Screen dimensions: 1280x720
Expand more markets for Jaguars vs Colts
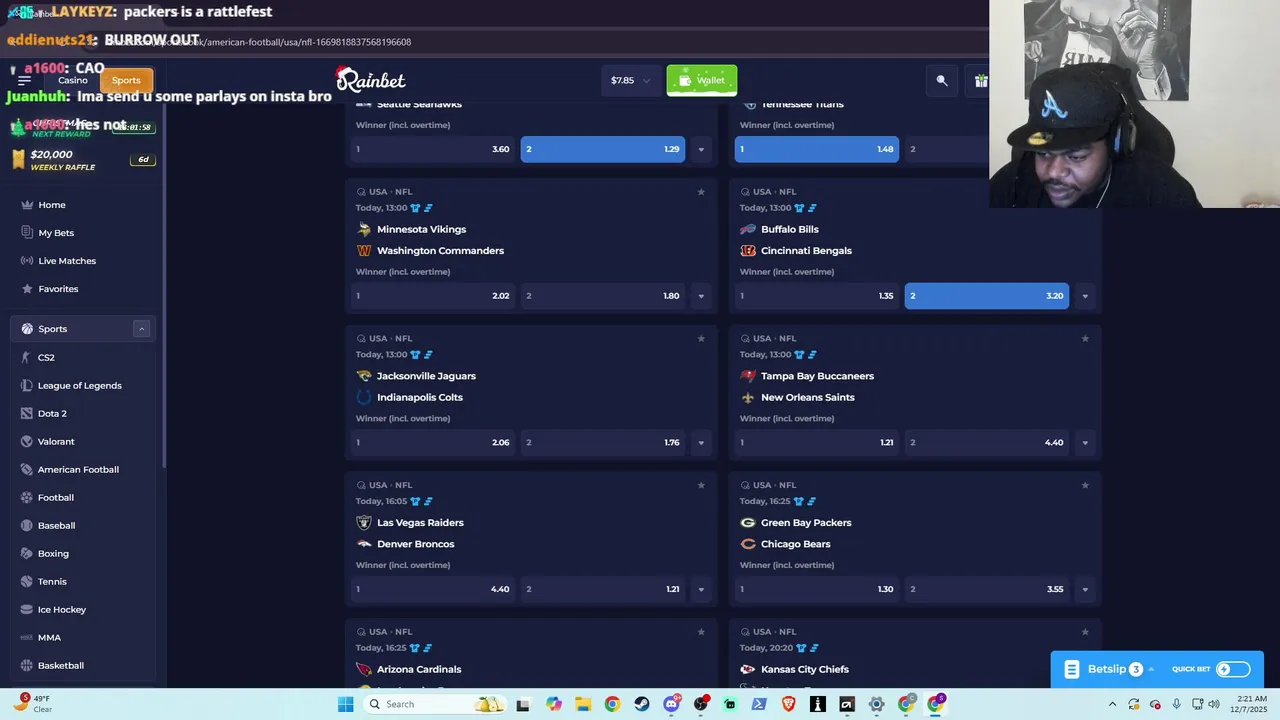[701, 442]
